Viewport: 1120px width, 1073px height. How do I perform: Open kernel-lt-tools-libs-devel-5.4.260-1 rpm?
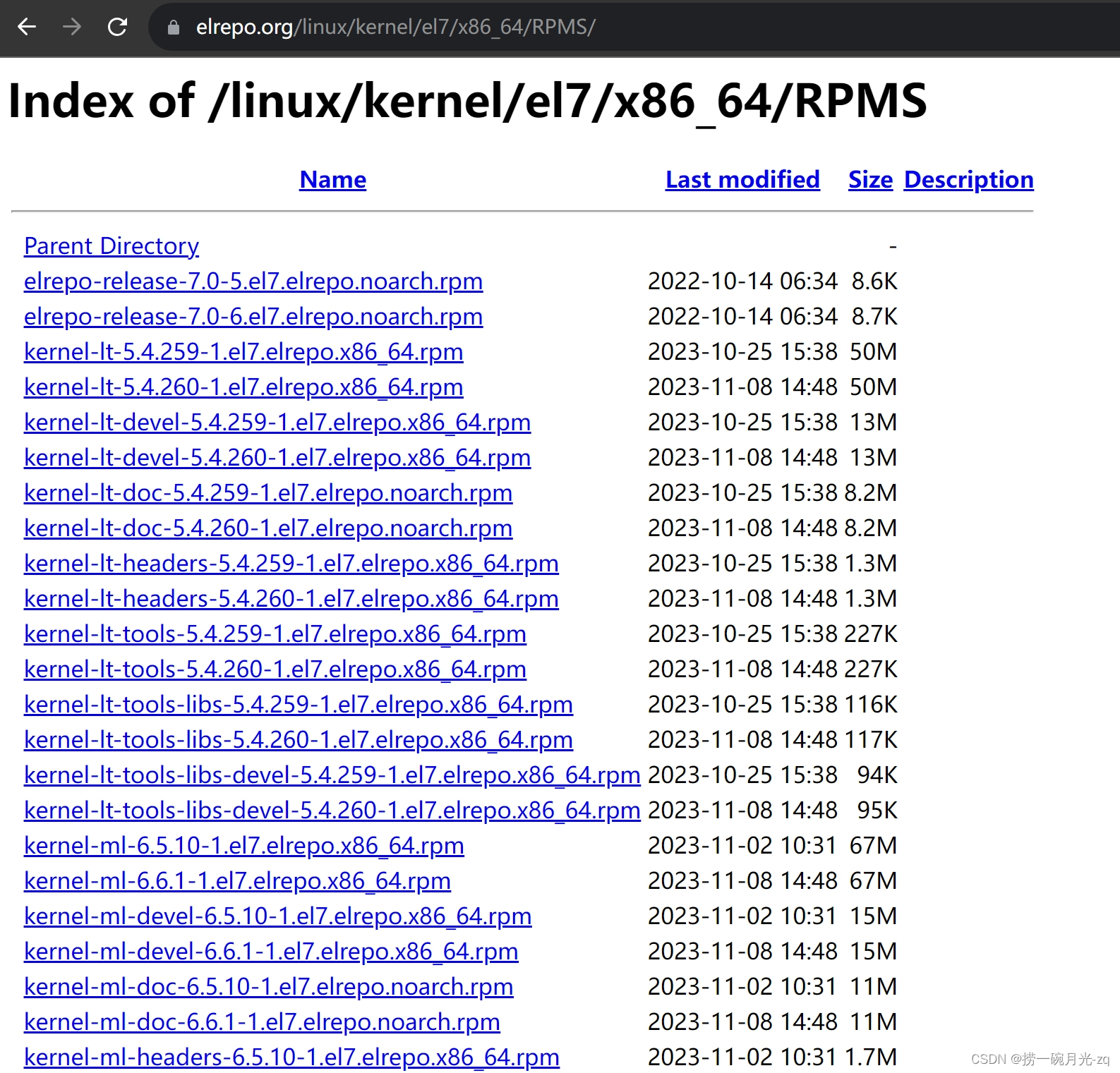click(x=332, y=811)
